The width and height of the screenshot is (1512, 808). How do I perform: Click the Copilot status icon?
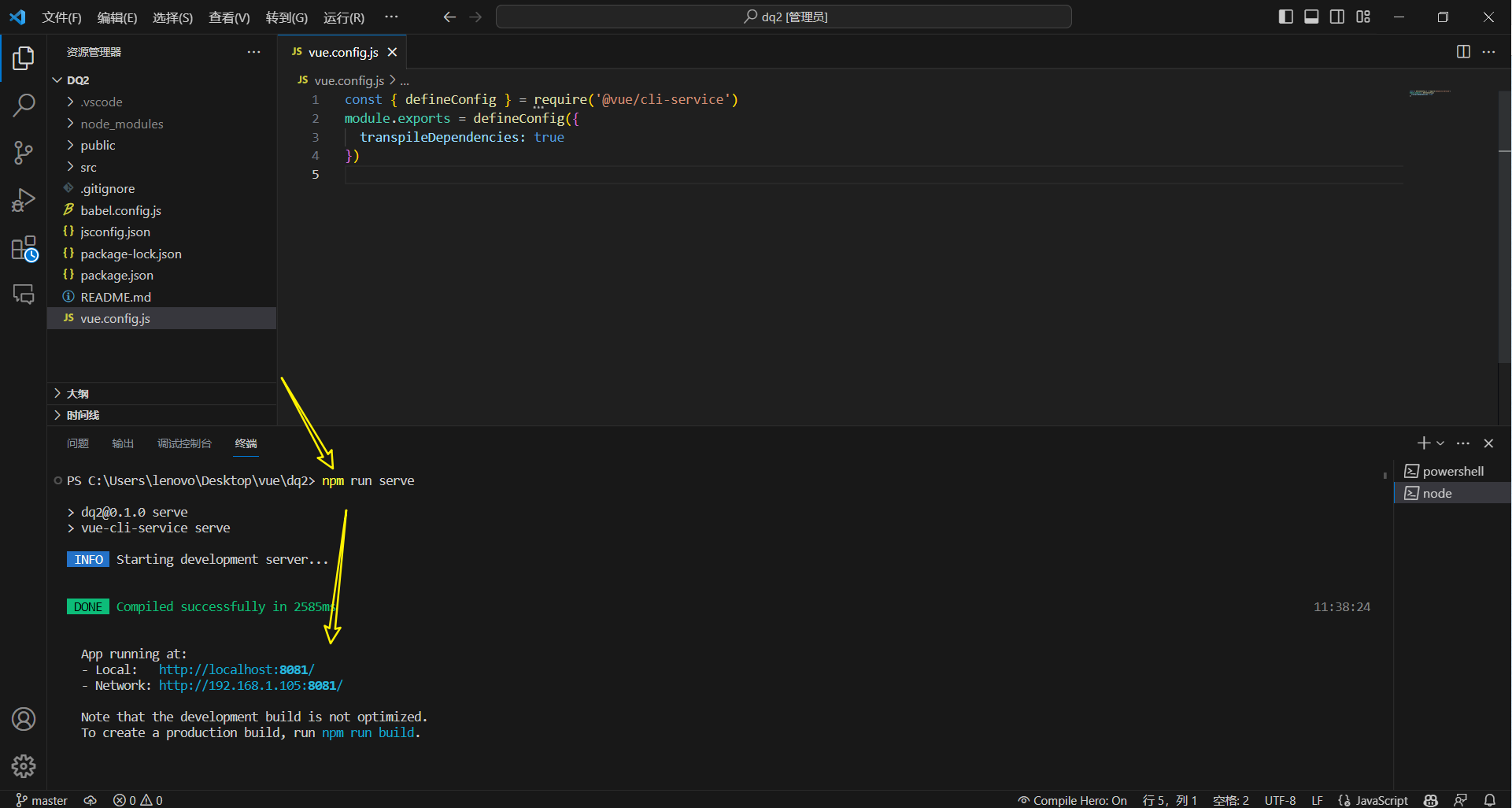pyautogui.click(x=1431, y=800)
